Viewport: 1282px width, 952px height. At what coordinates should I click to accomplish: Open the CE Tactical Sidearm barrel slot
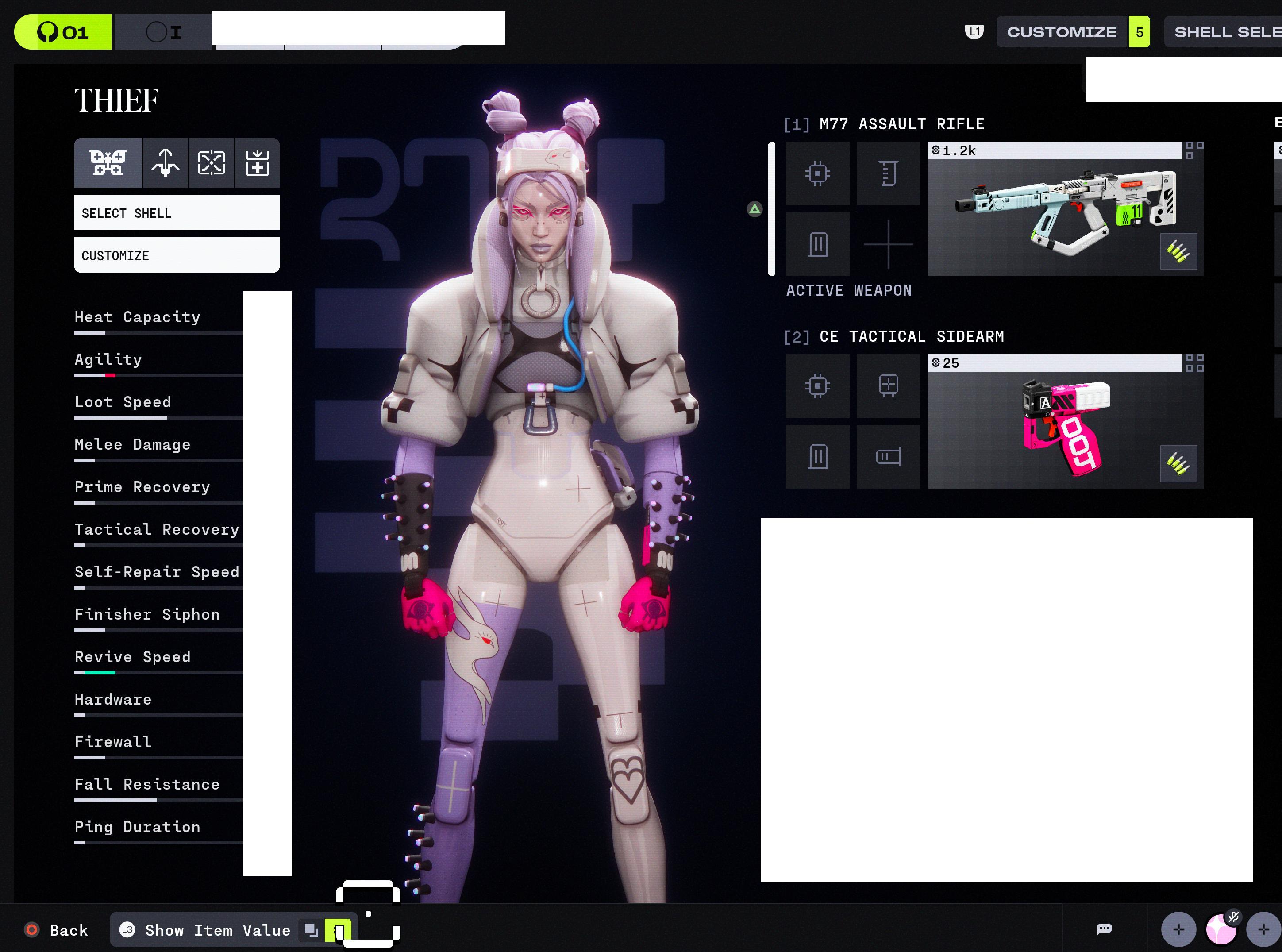click(x=889, y=457)
